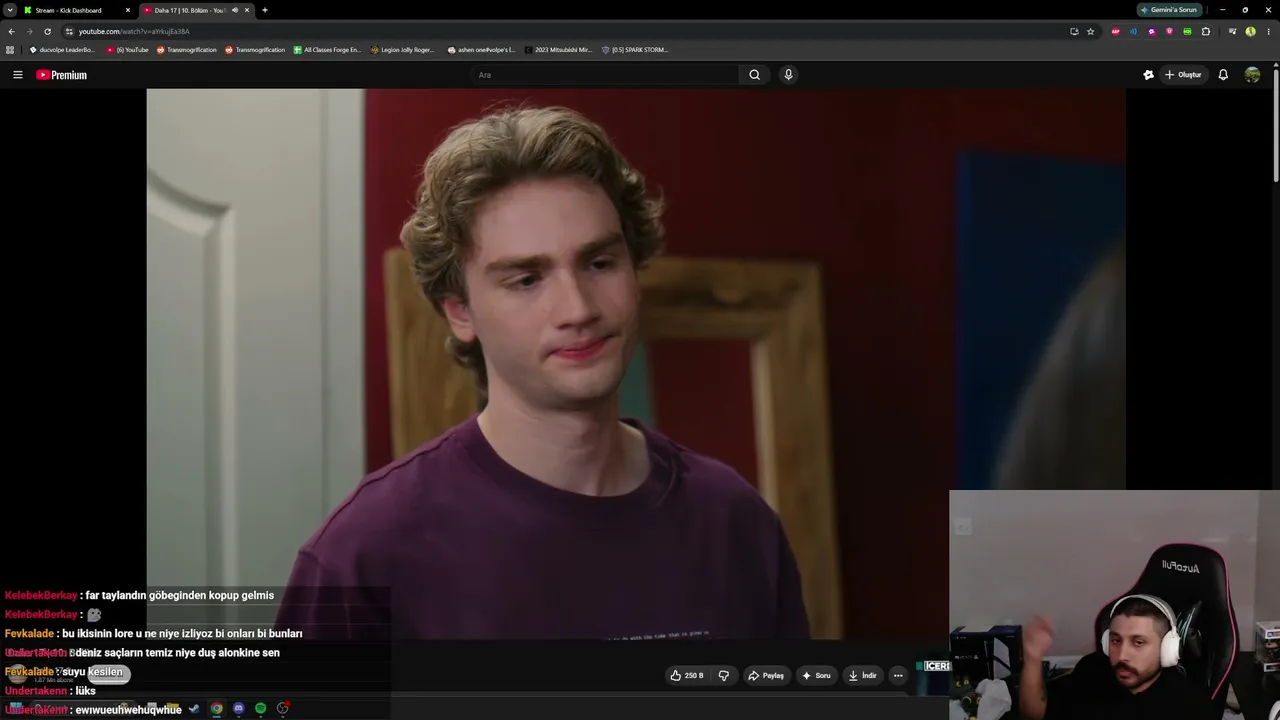Image resolution: width=1280 pixels, height=720 pixels.
Task: Start voice search with microphone icon
Action: [788, 75]
